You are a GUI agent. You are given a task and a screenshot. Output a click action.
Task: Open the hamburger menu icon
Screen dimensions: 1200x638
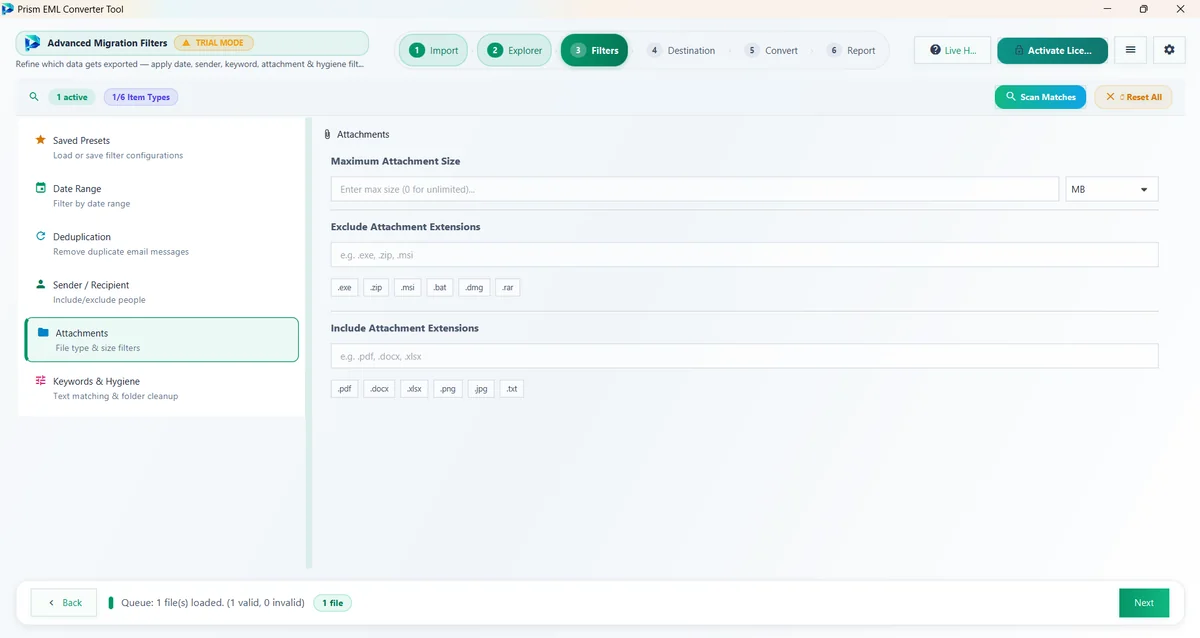pyautogui.click(x=1130, y=50)
